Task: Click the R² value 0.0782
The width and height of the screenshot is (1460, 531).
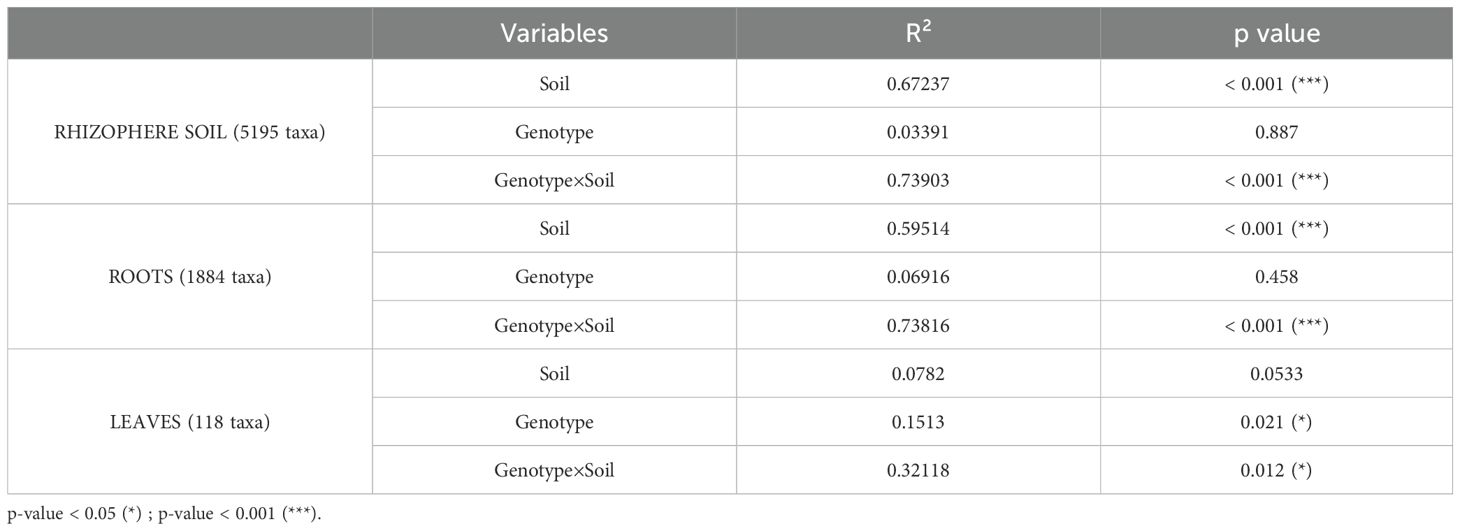Action: pyautogui.click(x=918, y=374)
